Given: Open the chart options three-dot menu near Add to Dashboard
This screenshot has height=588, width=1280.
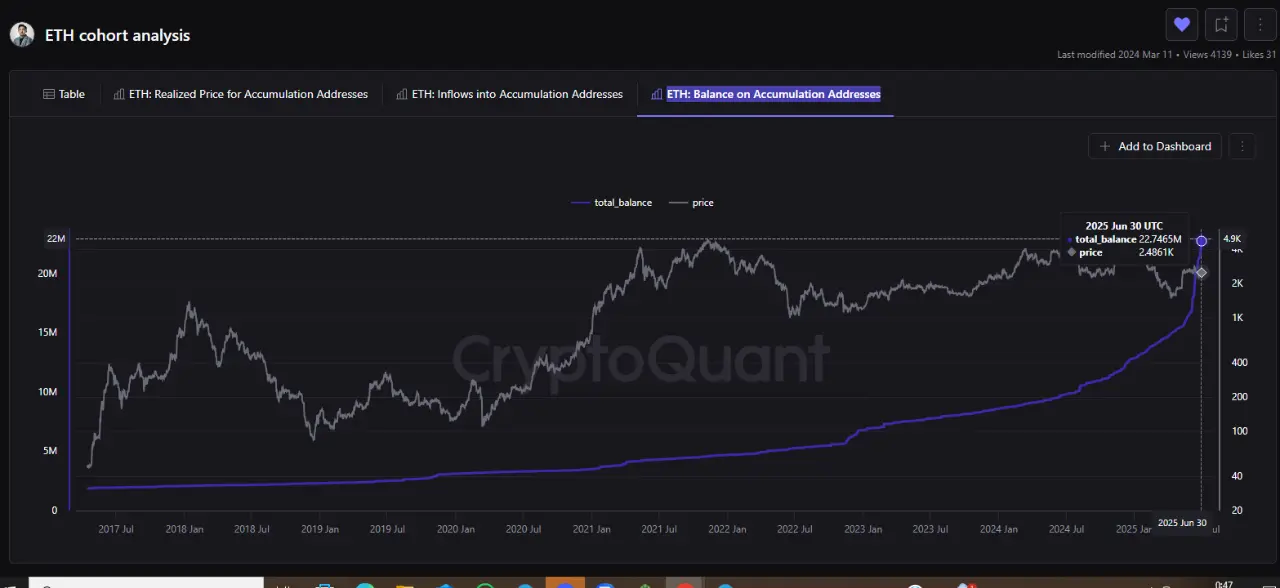Looking at the screenshot, I should [x=1242, y=146].
